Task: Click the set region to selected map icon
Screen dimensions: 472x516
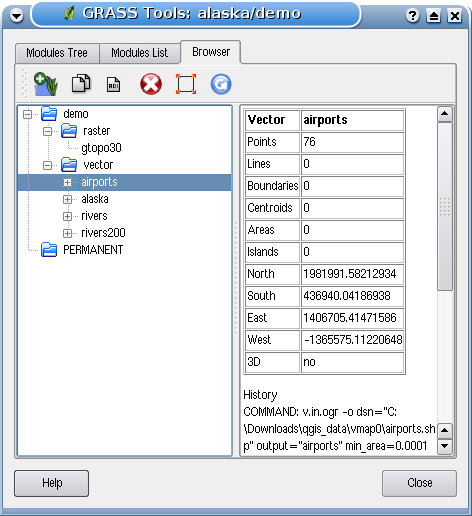Action: (186, 84)
